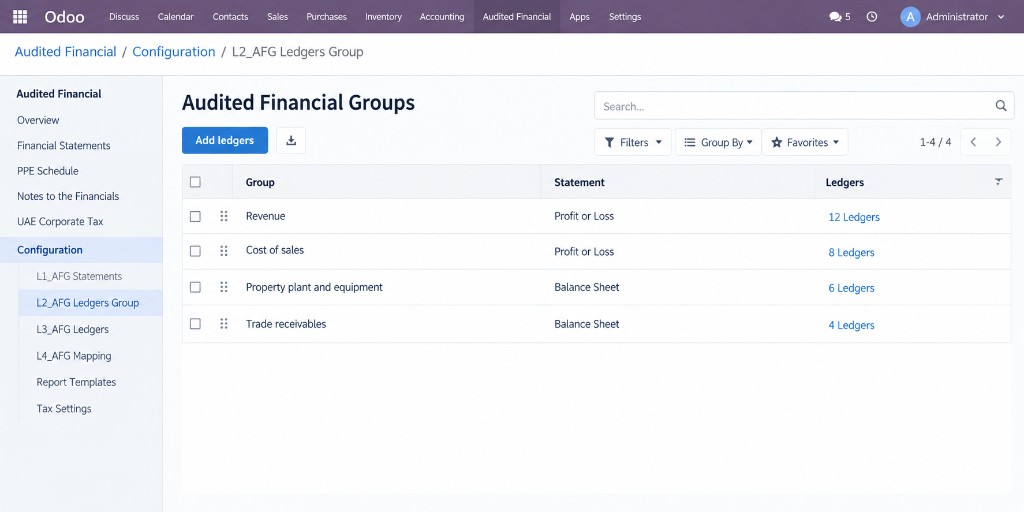Open the Inventory menu
Screen dimensions: 1024x512
pos(383,17)
